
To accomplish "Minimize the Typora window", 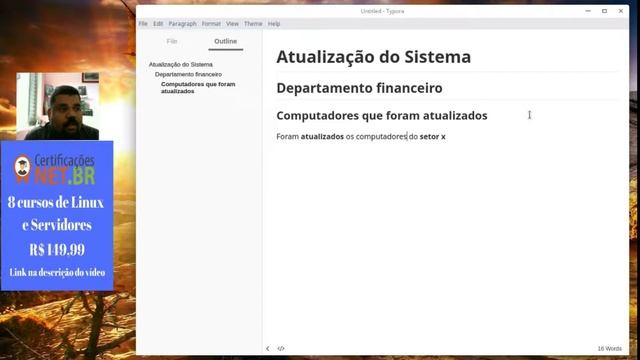I will (588, 11).
